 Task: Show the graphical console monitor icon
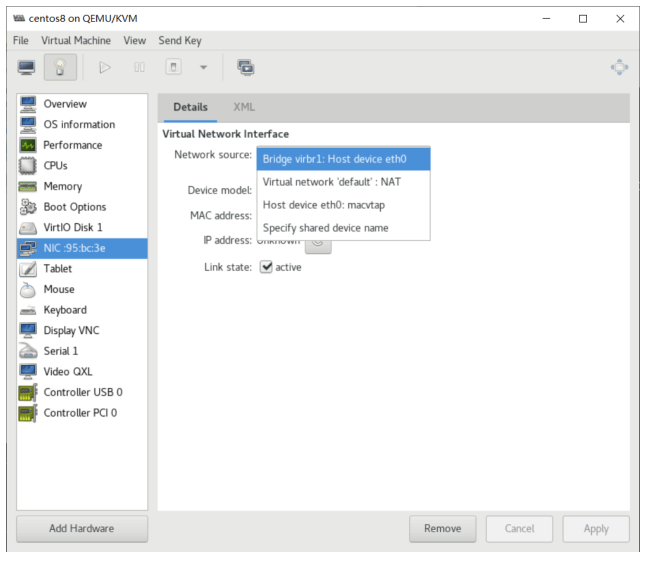point(26,67)
